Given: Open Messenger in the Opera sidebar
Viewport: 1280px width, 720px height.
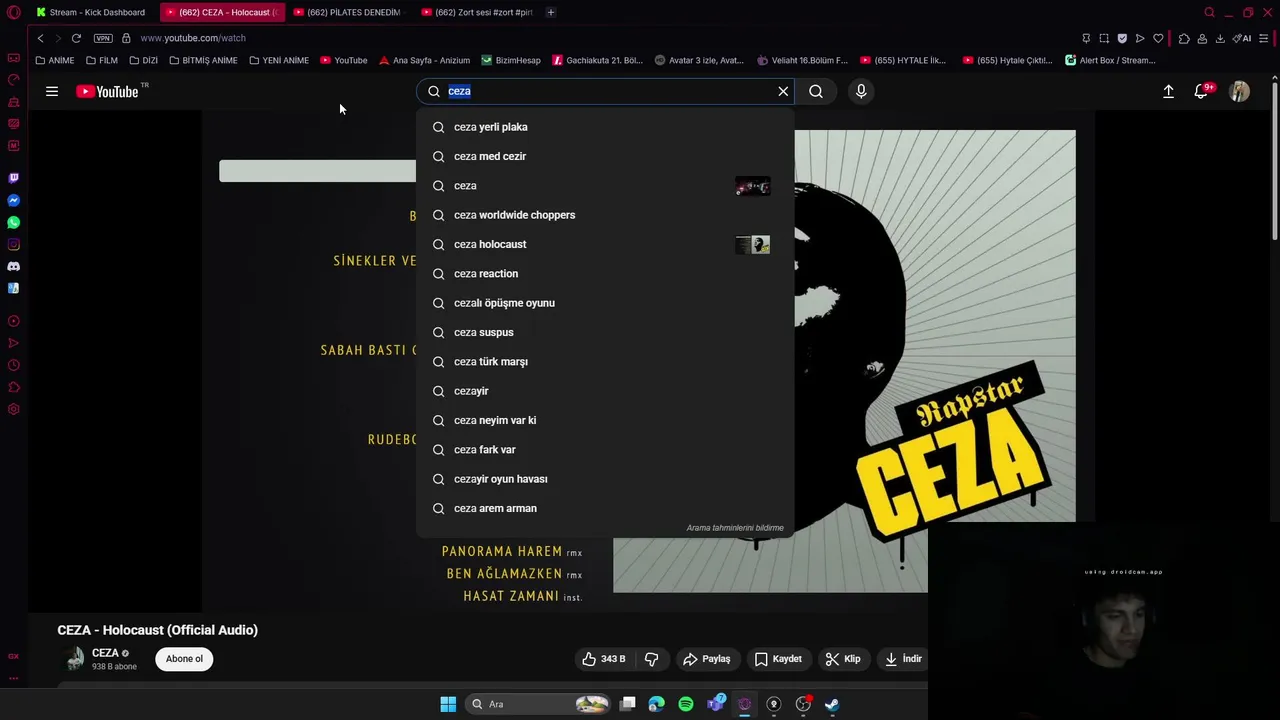Looking at the screenshot, I should [x=13, y=200].
